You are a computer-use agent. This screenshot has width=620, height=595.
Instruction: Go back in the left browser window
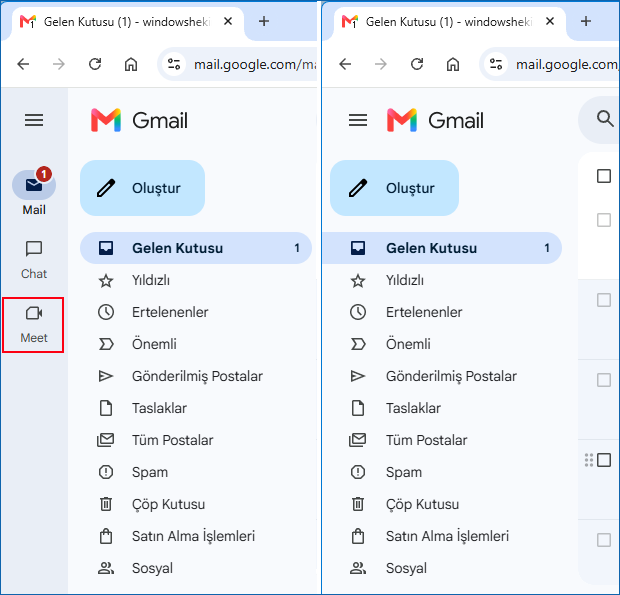(23, 64)
